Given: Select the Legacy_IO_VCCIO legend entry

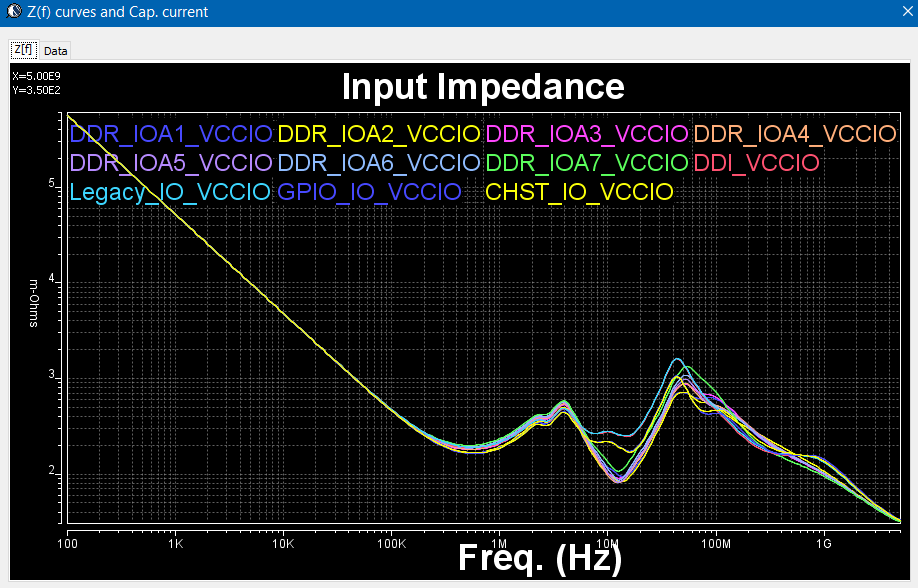Looking at the screenshot, I should coord(172,191).
